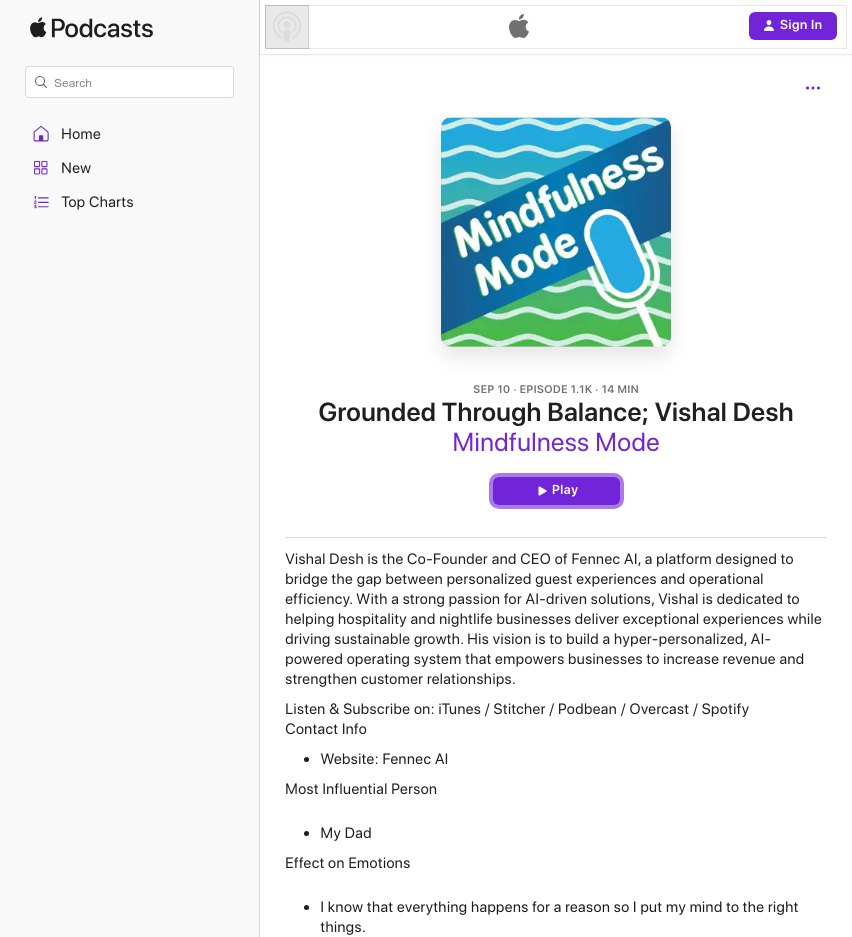Viewport: 852px width, 937px height.
Task: Play the Grounded Through Balance episode
Action: pyautogui.click(x=556, y=491)
